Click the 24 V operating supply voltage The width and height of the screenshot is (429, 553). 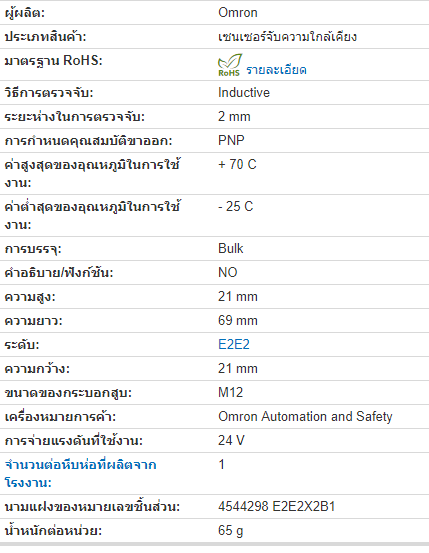pyautogui.click(x=231, y=440)
